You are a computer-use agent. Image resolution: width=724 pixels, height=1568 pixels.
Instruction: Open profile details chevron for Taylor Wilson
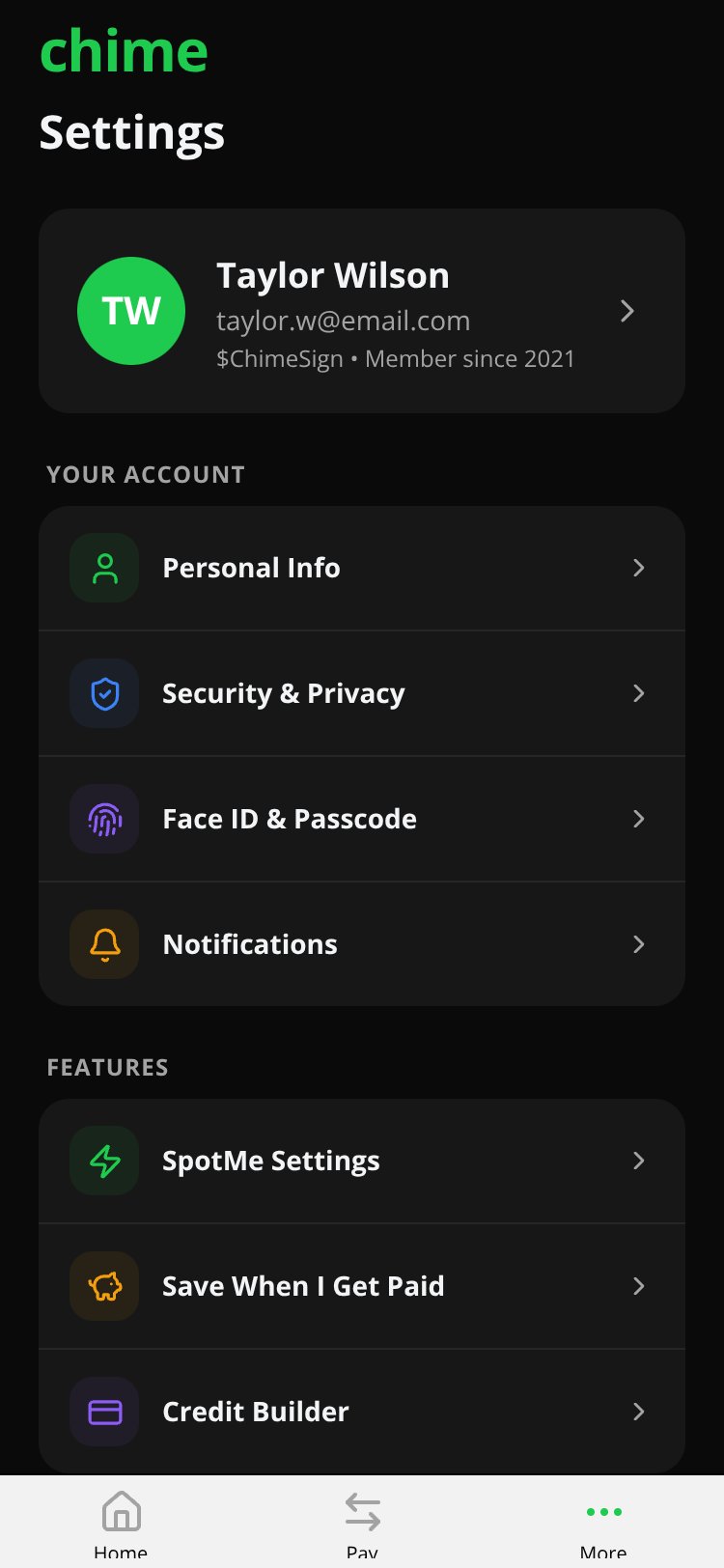pos(627,311)
